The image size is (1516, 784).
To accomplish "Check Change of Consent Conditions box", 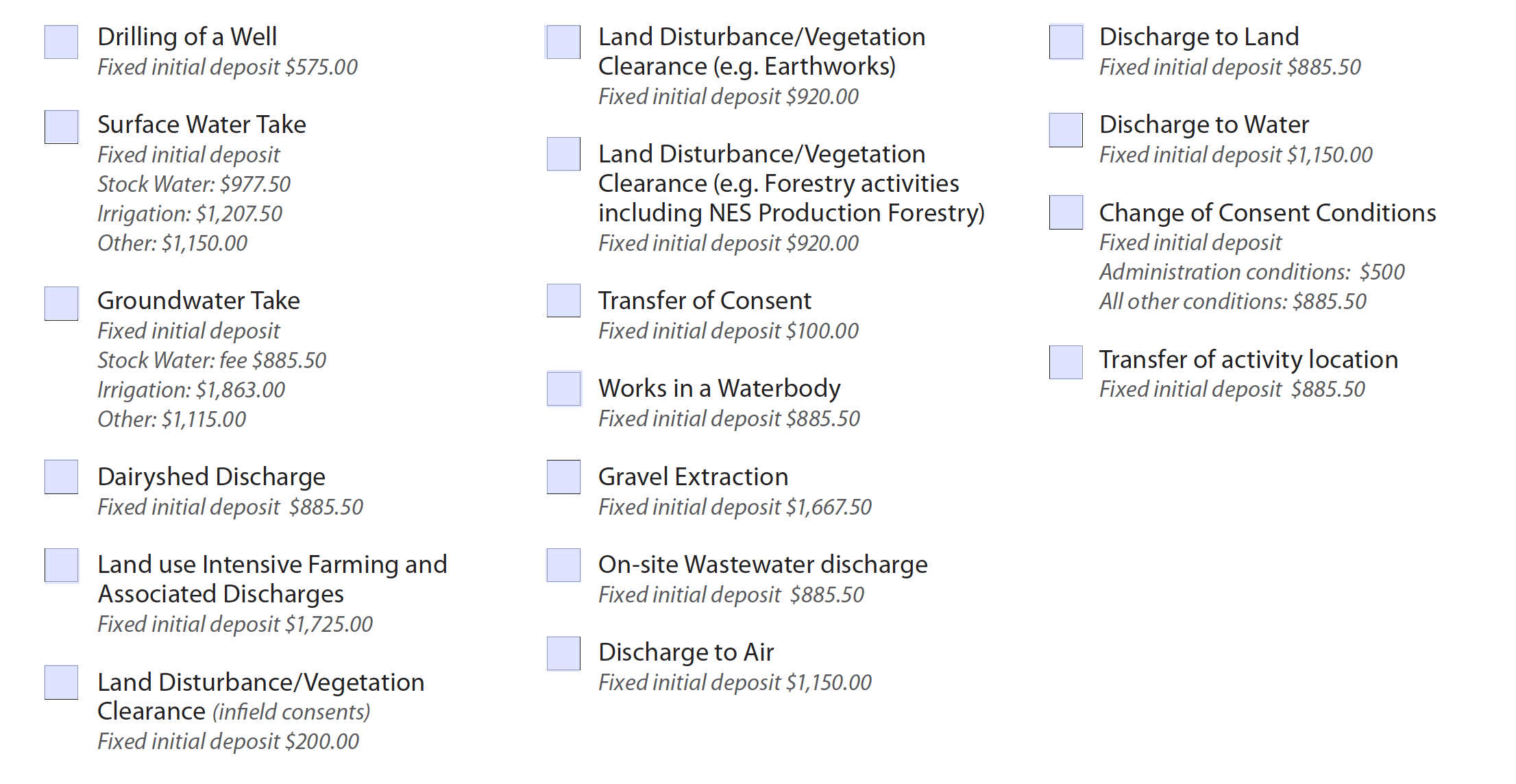I will [x=1066, y=212].
